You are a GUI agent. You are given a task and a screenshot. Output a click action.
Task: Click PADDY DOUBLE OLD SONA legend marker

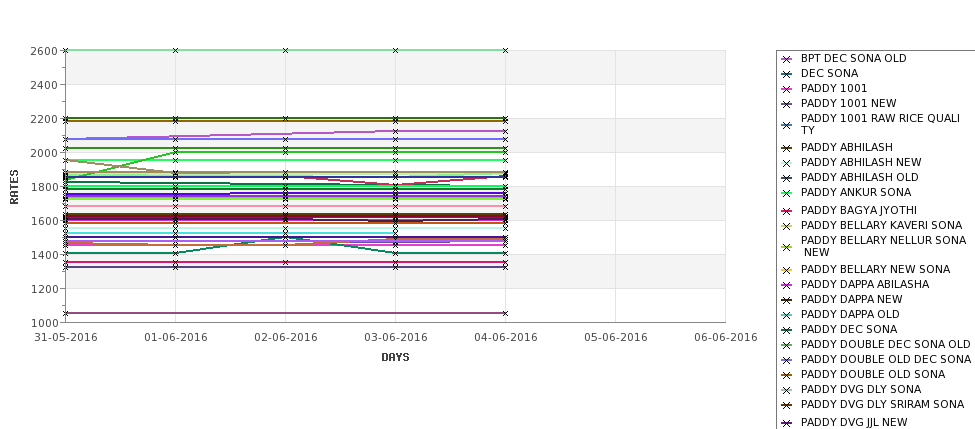787,375
